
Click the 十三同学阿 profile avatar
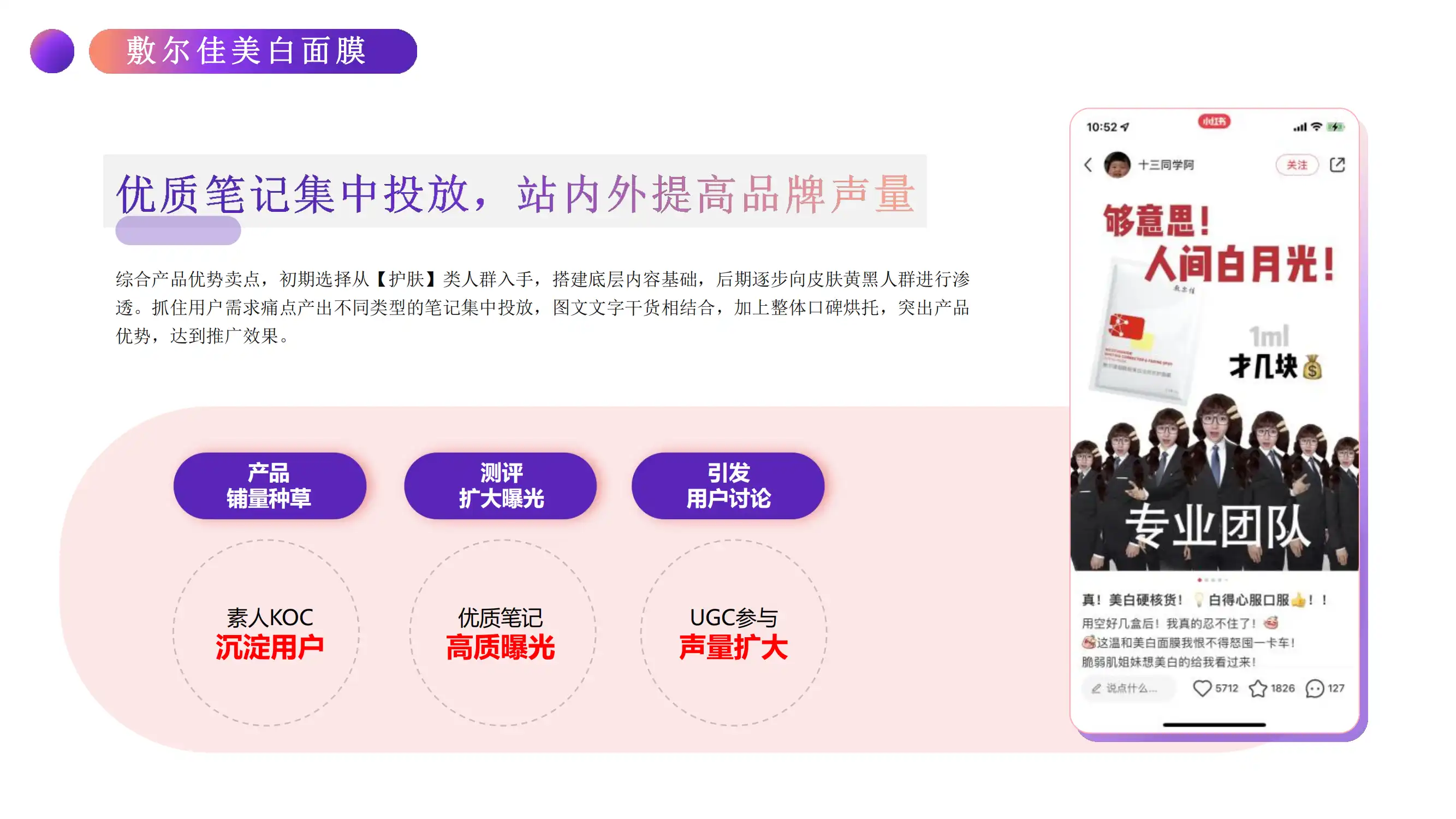tap(1117, 164)
